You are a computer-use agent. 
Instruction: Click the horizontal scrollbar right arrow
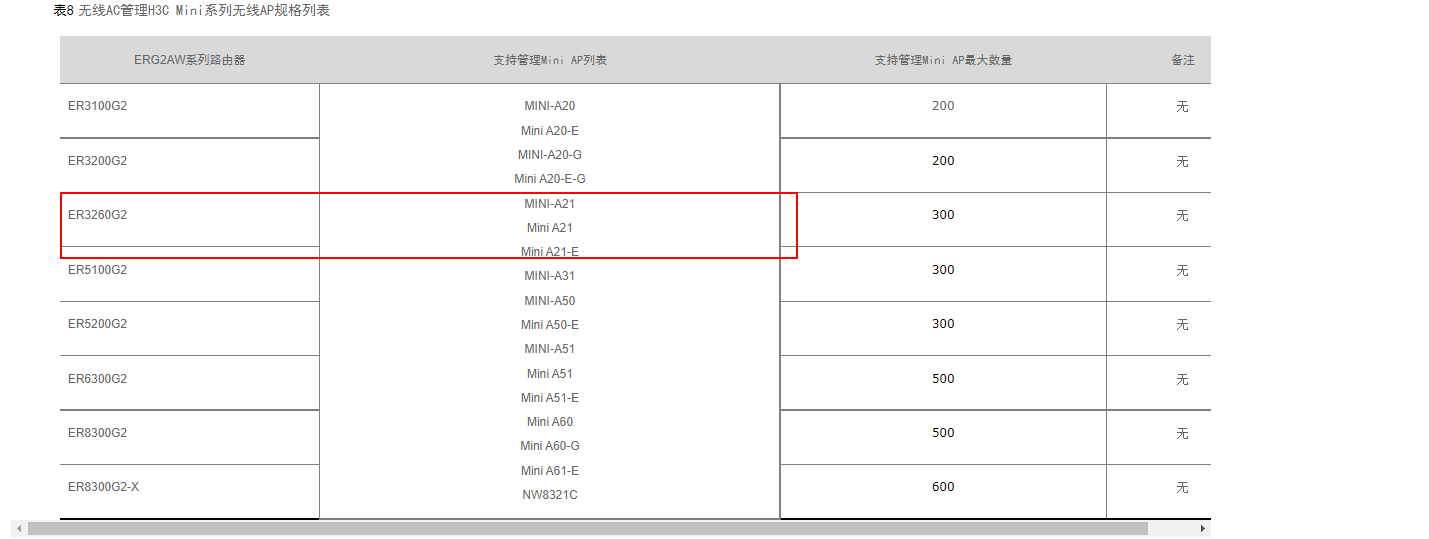pos(1202,528)
